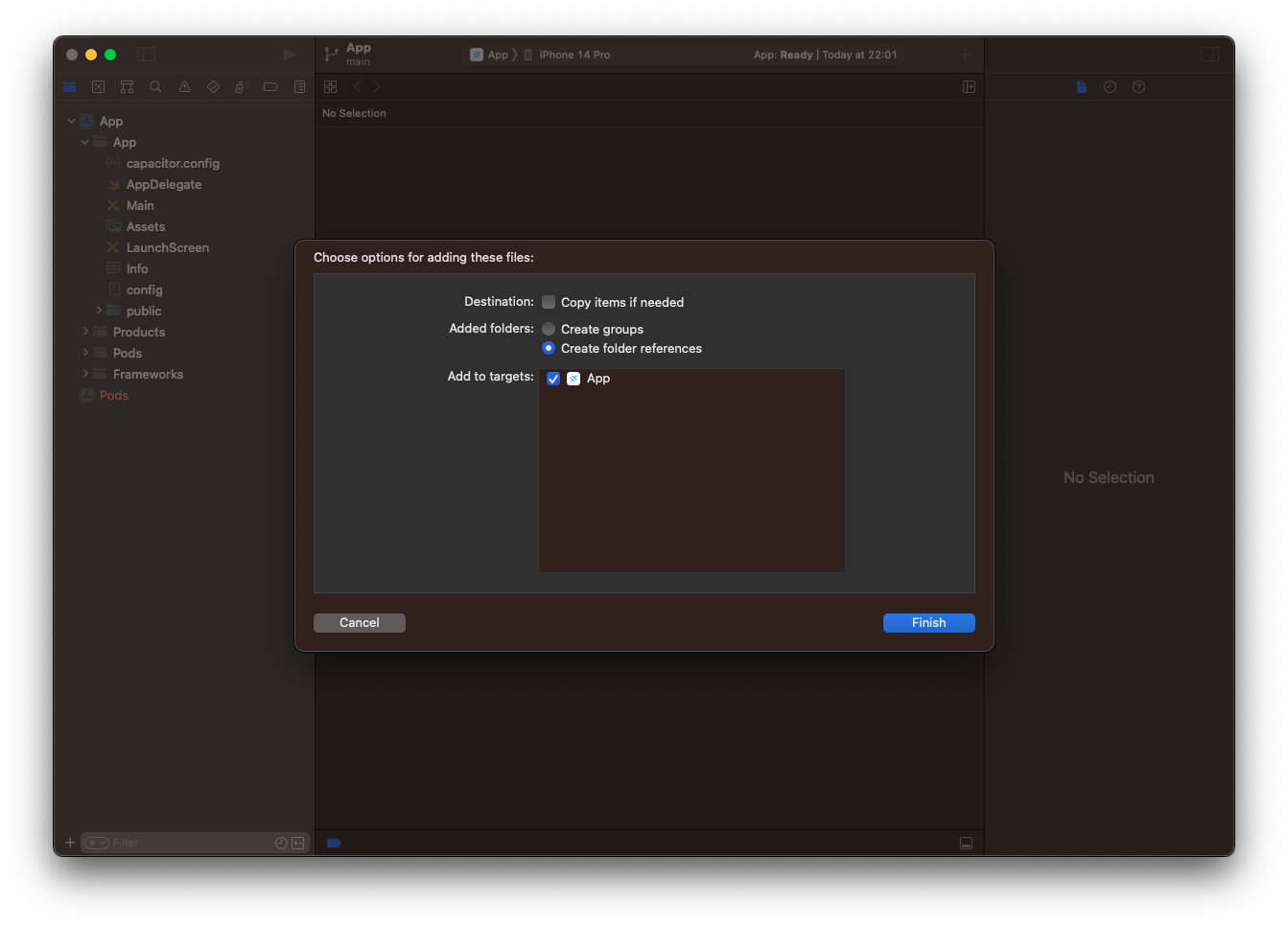Screen dimensions: 1288x927
Task: Click the Finish button in the dialog
Action: pyautogui.click(x=928, y=622)
